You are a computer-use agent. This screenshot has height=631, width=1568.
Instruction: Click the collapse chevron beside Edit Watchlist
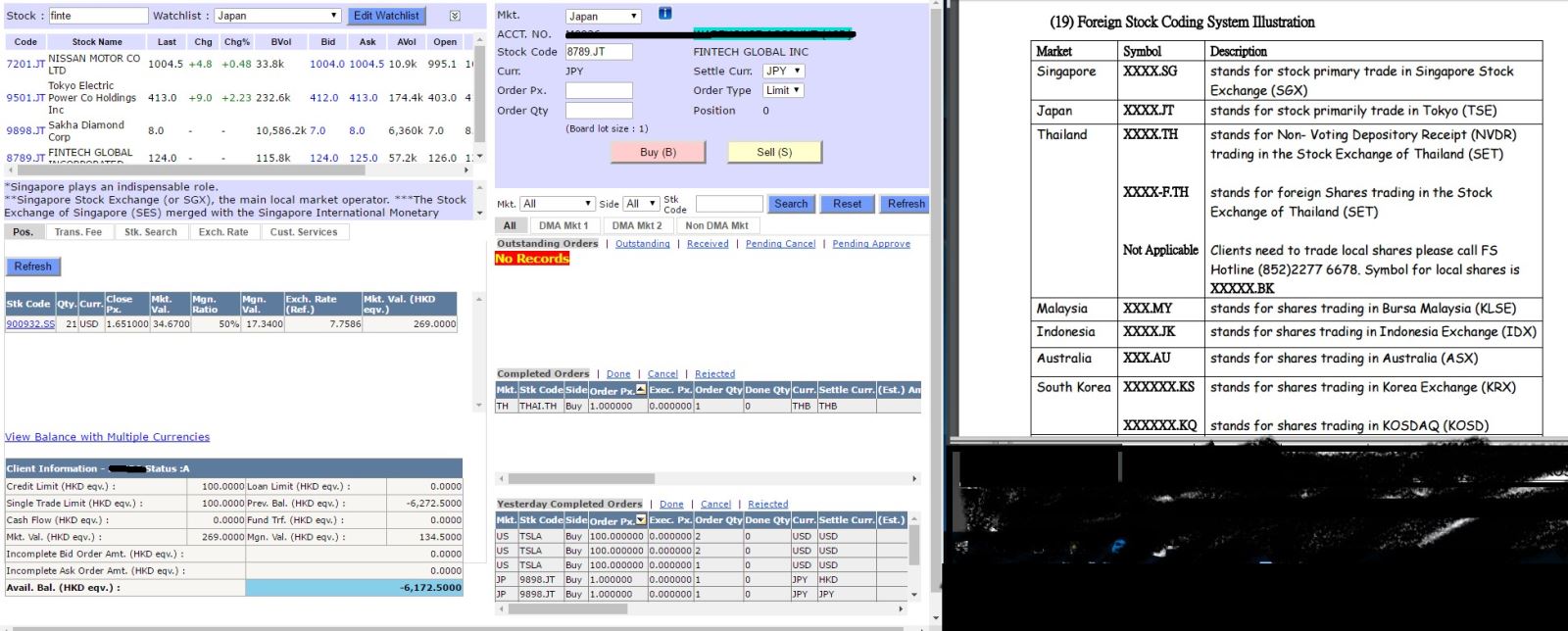tap(455, 16)
